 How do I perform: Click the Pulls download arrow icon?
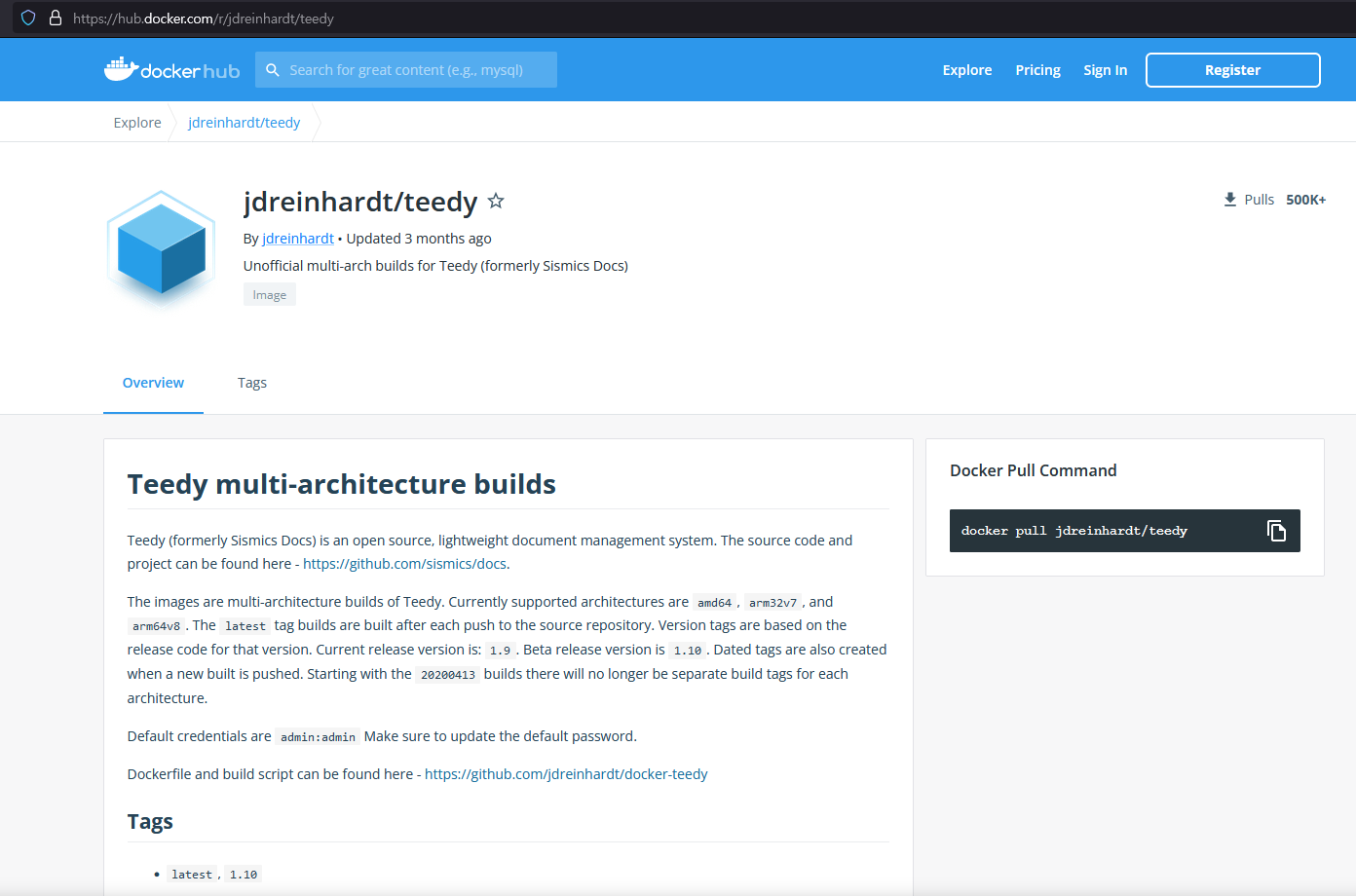[1230, 200]
